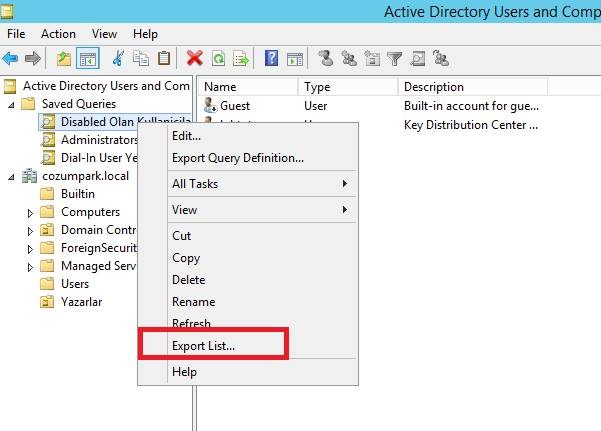Collapse the Saved Queries tree node
This screenshot has width=601, height=431.
pos(11,105)
